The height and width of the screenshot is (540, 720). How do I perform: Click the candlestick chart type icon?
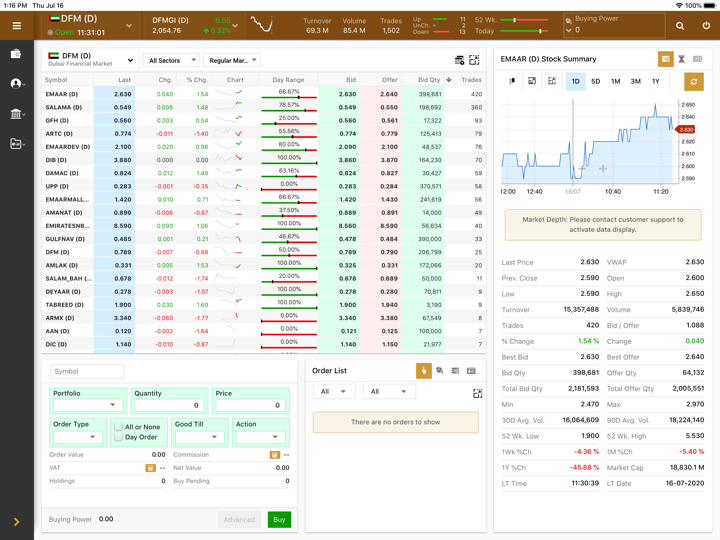pos(513,82)
